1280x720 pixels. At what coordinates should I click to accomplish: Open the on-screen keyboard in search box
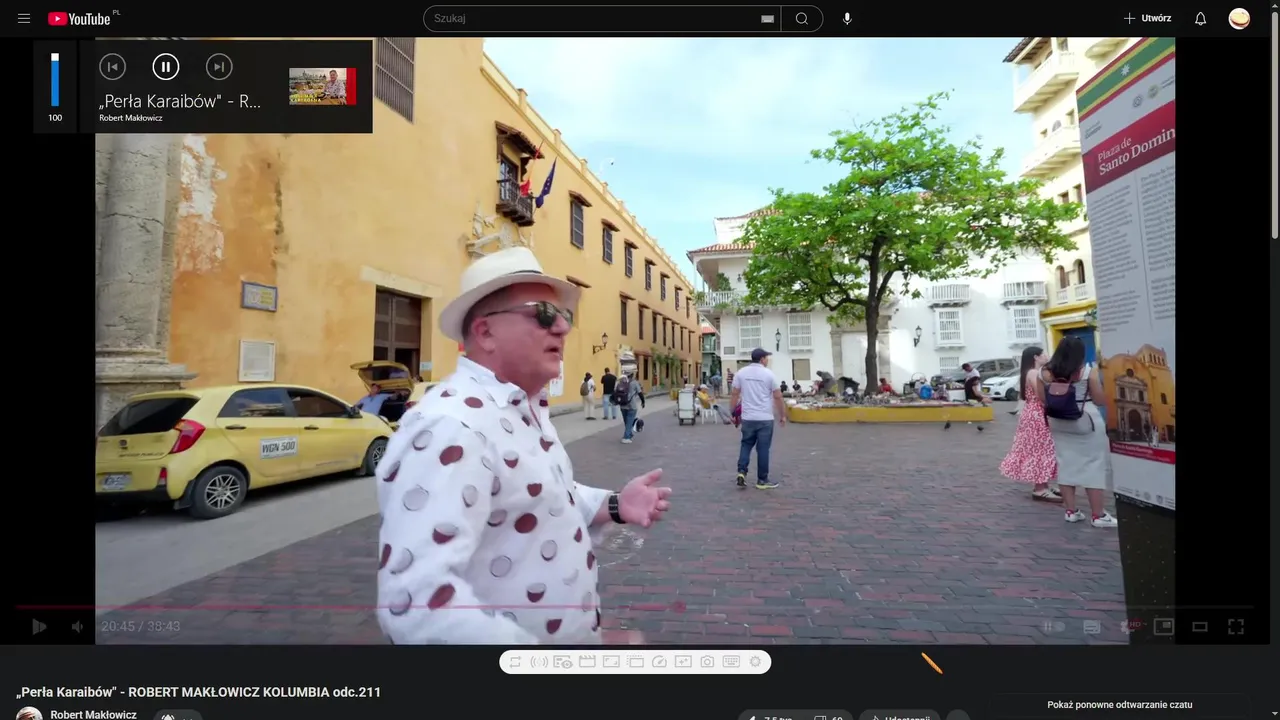click(x=767, y=19)
